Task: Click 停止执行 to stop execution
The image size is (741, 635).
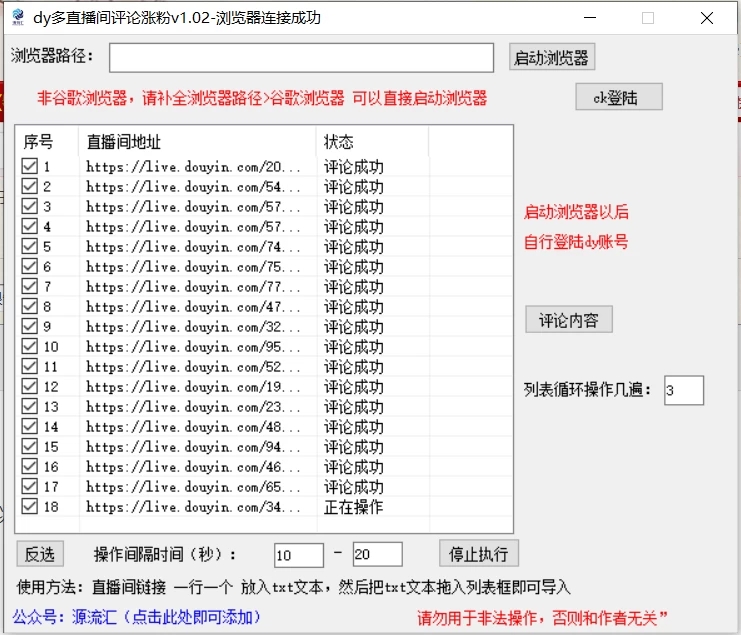Action: click(x=478, y=553)
